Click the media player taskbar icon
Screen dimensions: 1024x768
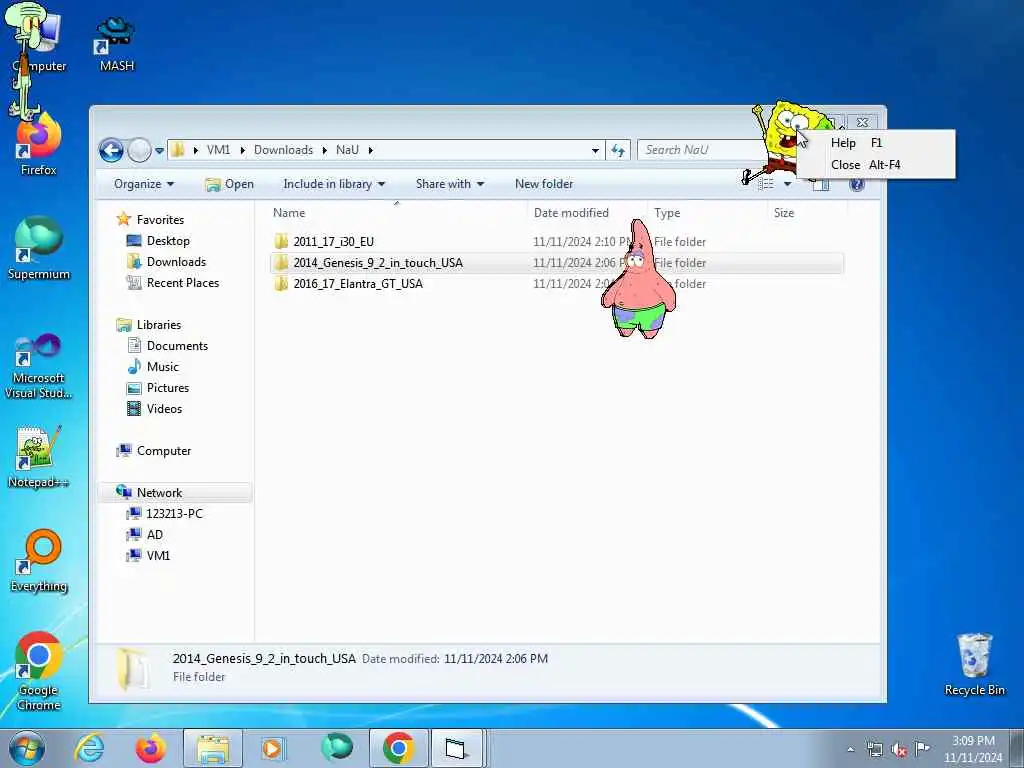[272, 748]
